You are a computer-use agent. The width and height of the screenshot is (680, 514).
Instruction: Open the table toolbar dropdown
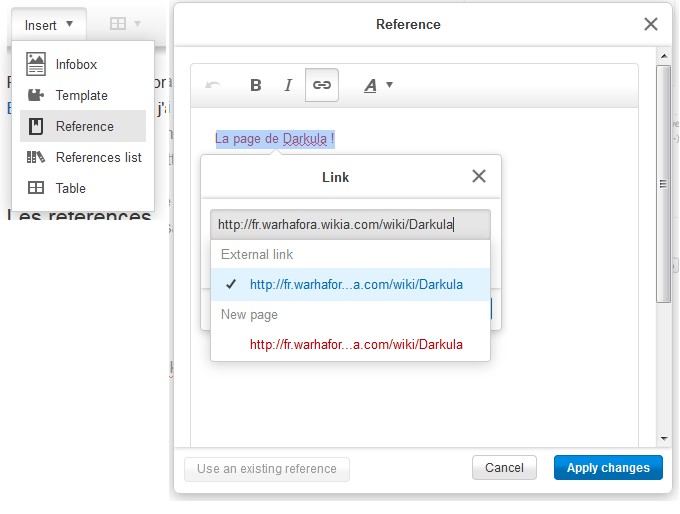[125, 24]
